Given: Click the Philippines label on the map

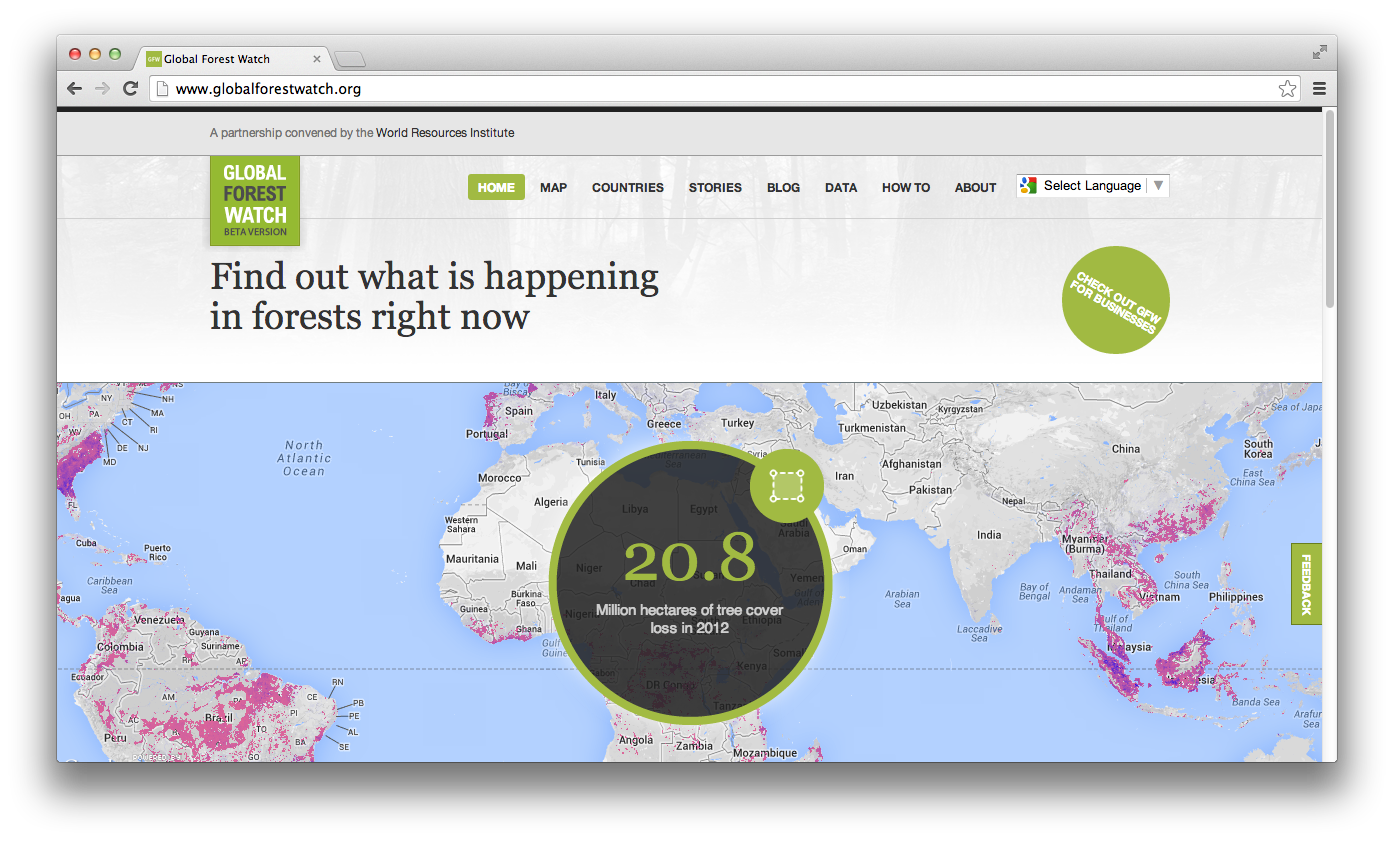Looking at the screenshot, I should (1236, 597).
